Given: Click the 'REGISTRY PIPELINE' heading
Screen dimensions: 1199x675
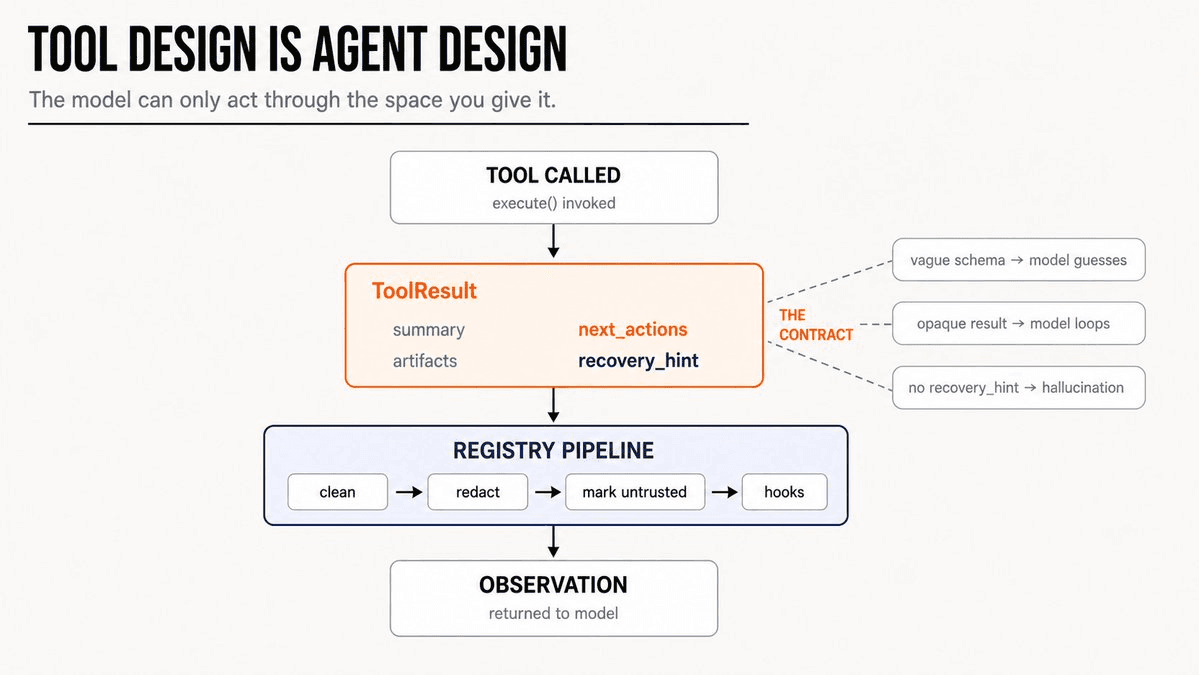Looking at the screenshot, I should [x=554, y=451].
